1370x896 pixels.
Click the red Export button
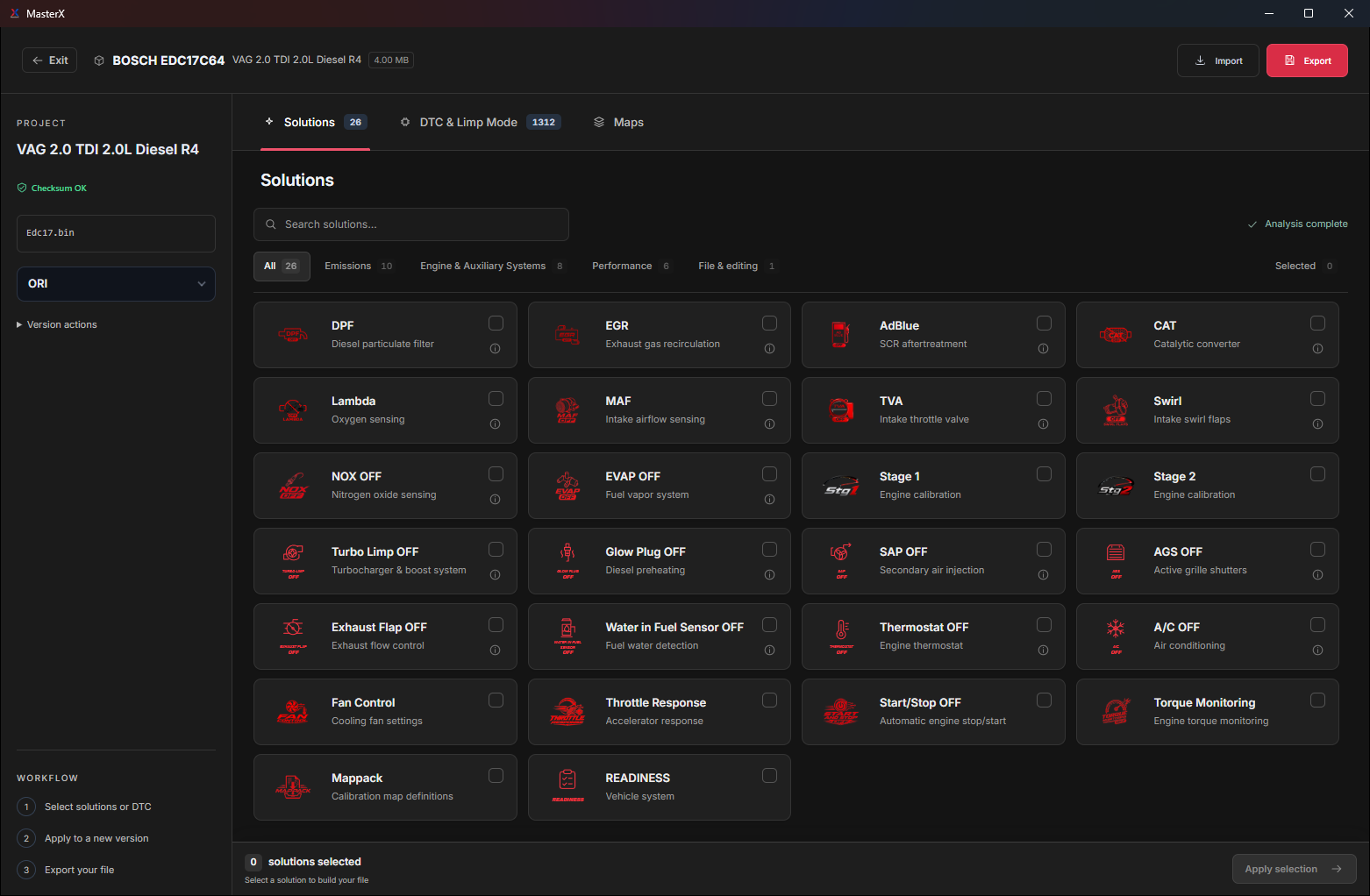[1307, 60]
